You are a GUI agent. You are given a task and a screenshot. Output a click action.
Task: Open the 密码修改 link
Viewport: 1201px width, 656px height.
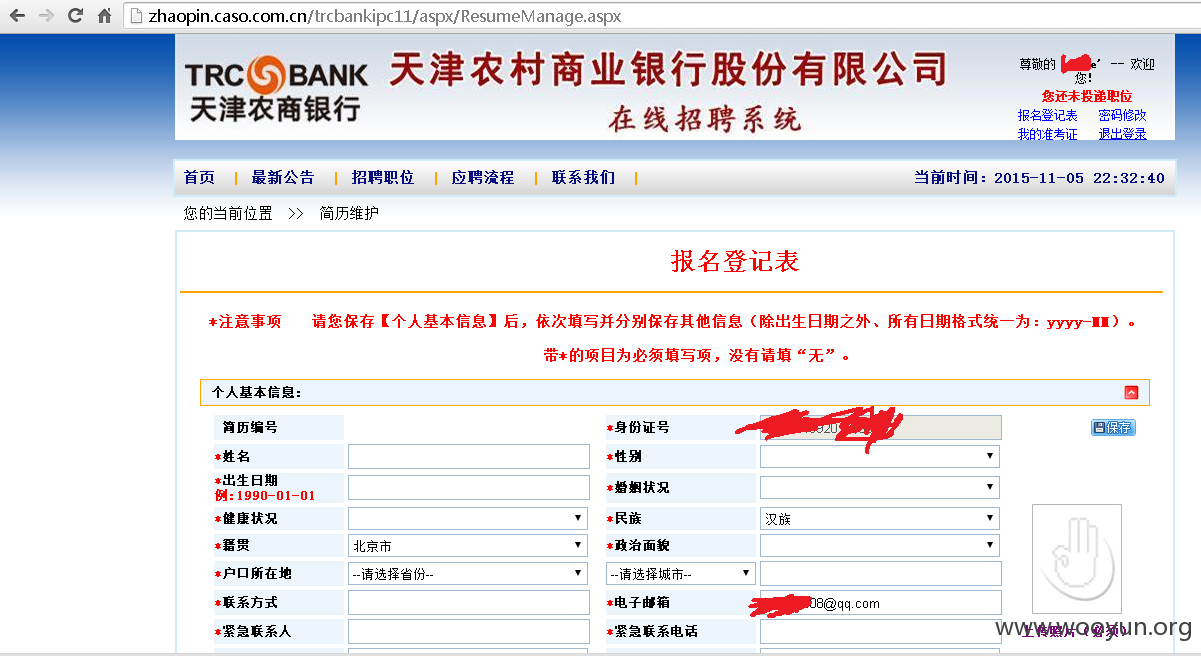pyautogui.click(x=1122, y=116)
